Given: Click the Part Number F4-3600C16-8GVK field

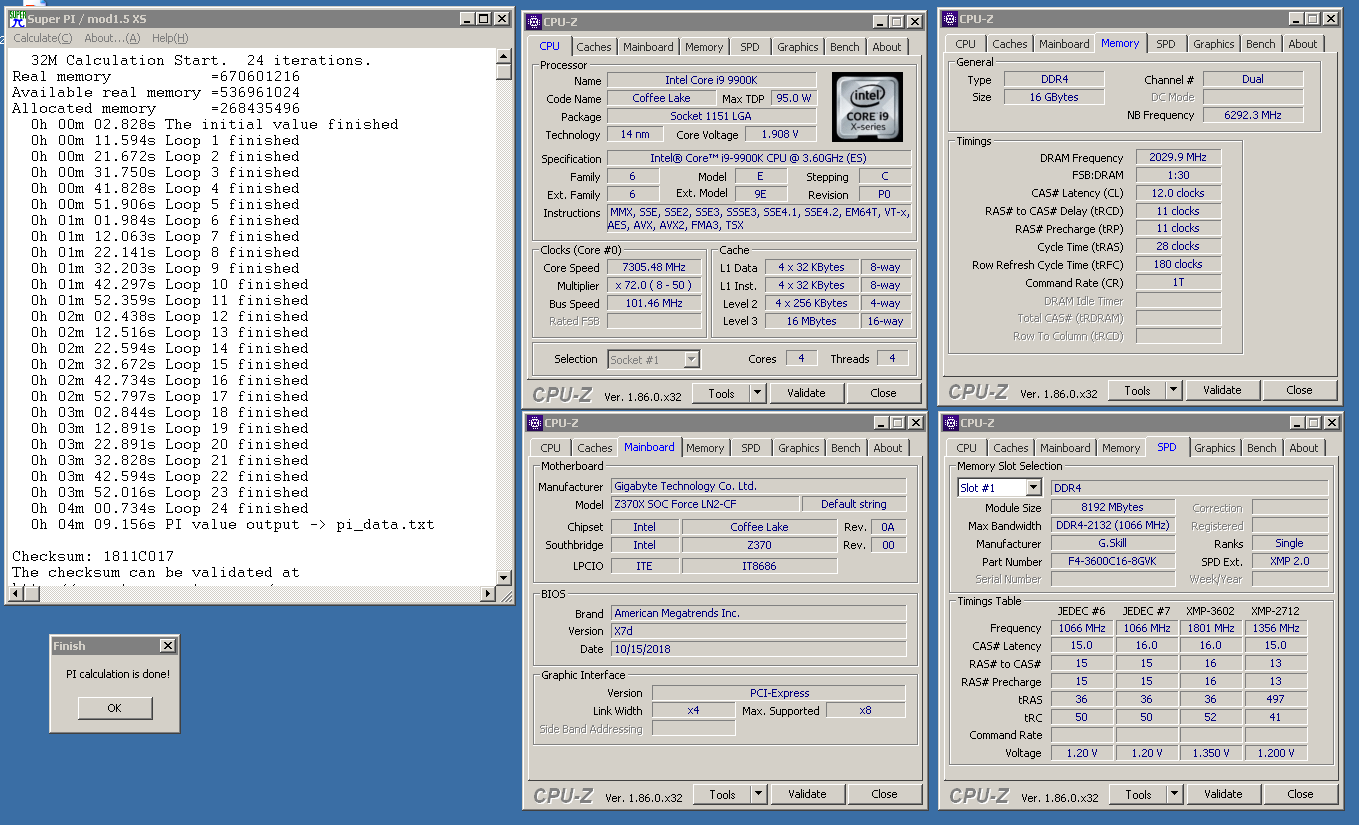Looking at the screenshot, I should (1112, 562).
